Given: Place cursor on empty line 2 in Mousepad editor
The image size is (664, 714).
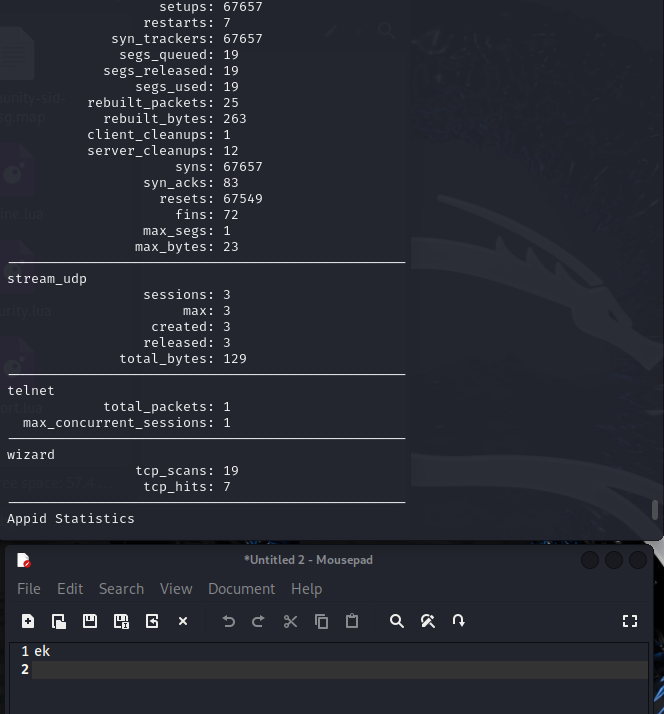Looking at the screenshot, I should (340, 670).
